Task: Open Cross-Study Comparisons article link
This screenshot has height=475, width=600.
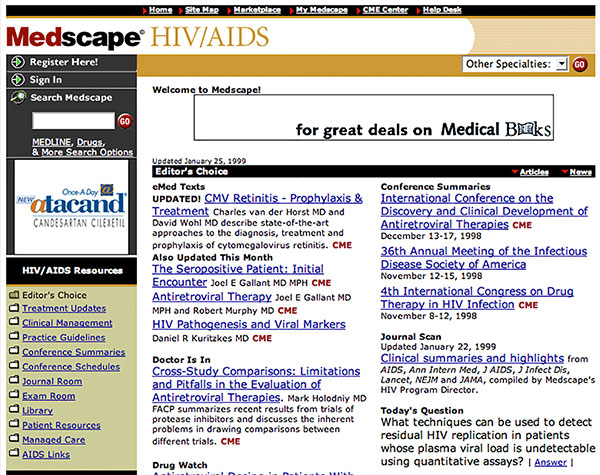Action: click(256, 384)
